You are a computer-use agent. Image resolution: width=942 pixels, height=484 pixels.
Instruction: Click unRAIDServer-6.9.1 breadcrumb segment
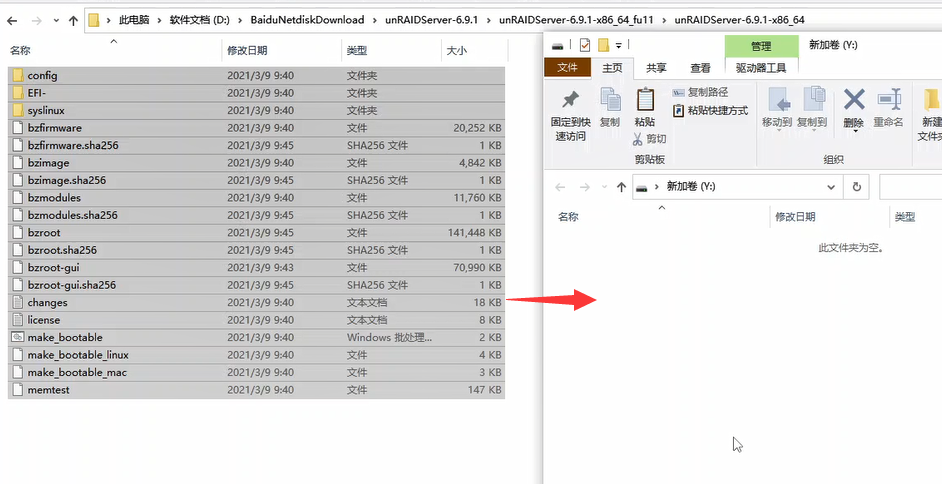[x=431, y=20]
